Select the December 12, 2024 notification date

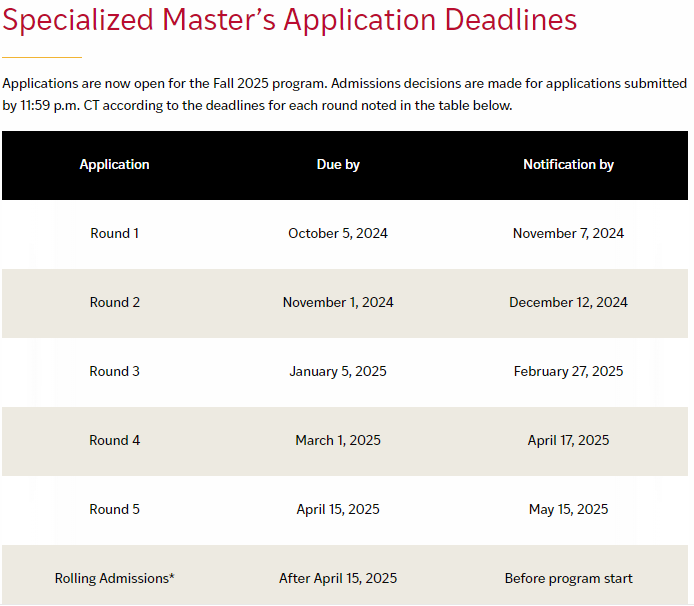pyautogui.click(x=568, y=302)
